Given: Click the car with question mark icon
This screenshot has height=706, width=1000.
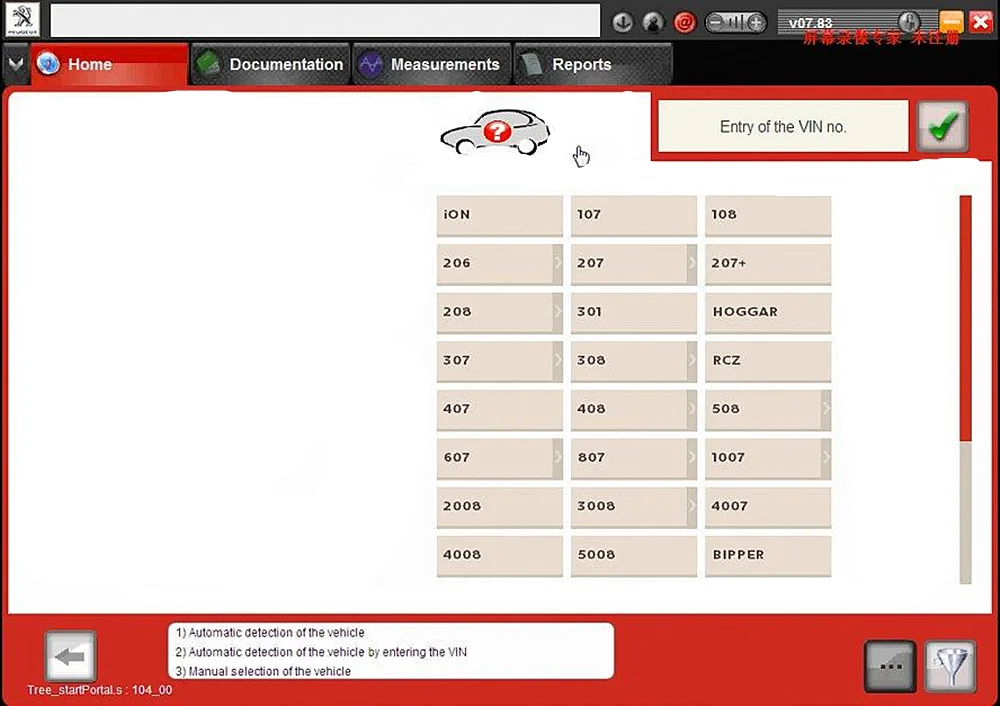Looking at the screenshot, I should coord(495,131).
